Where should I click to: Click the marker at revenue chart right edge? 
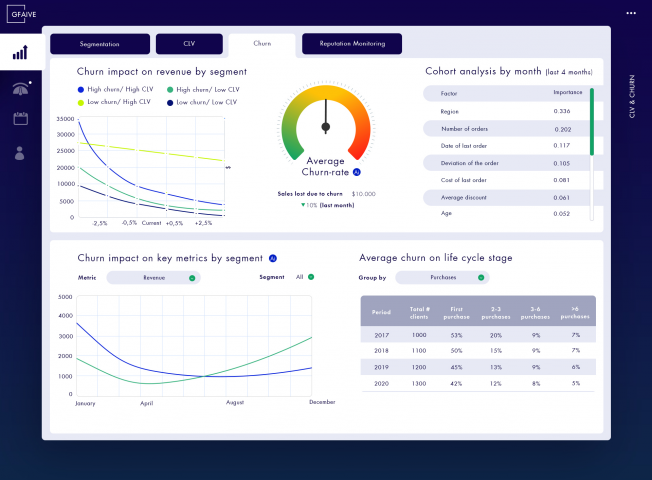pos(228,167)
